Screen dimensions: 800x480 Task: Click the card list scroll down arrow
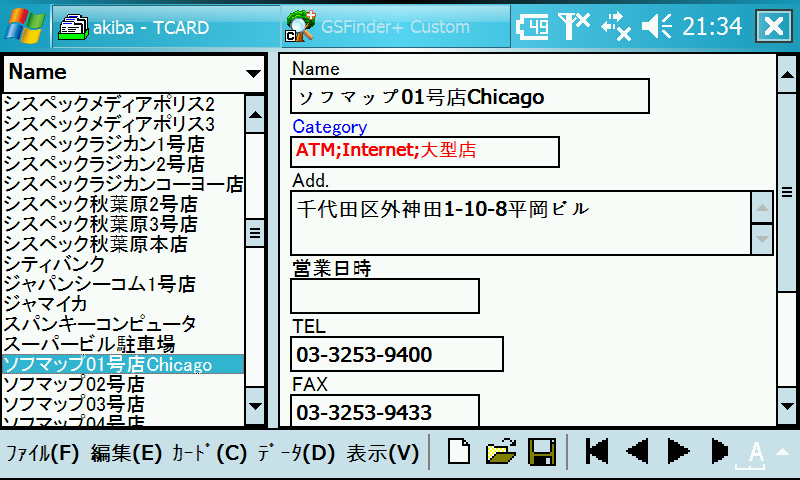pyautogui.click(x=255, y=406)
